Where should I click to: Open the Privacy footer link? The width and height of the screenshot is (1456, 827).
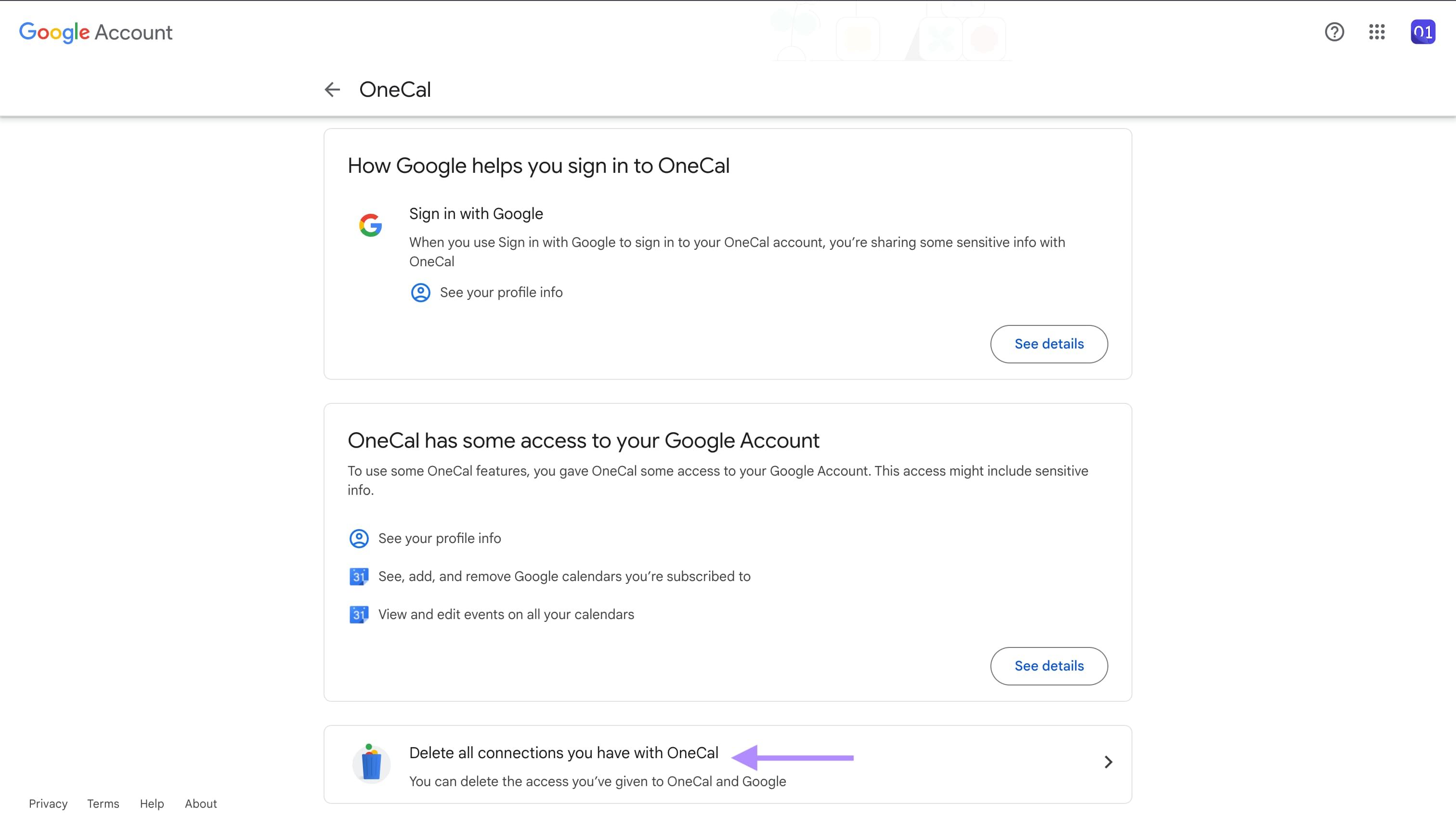(48, 803)
